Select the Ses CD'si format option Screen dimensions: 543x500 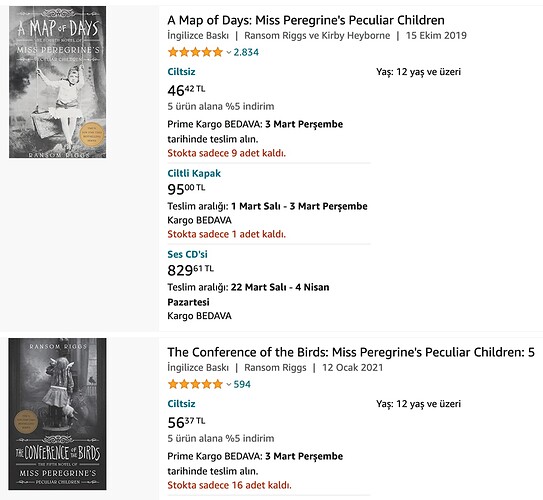tap(187, 254)
